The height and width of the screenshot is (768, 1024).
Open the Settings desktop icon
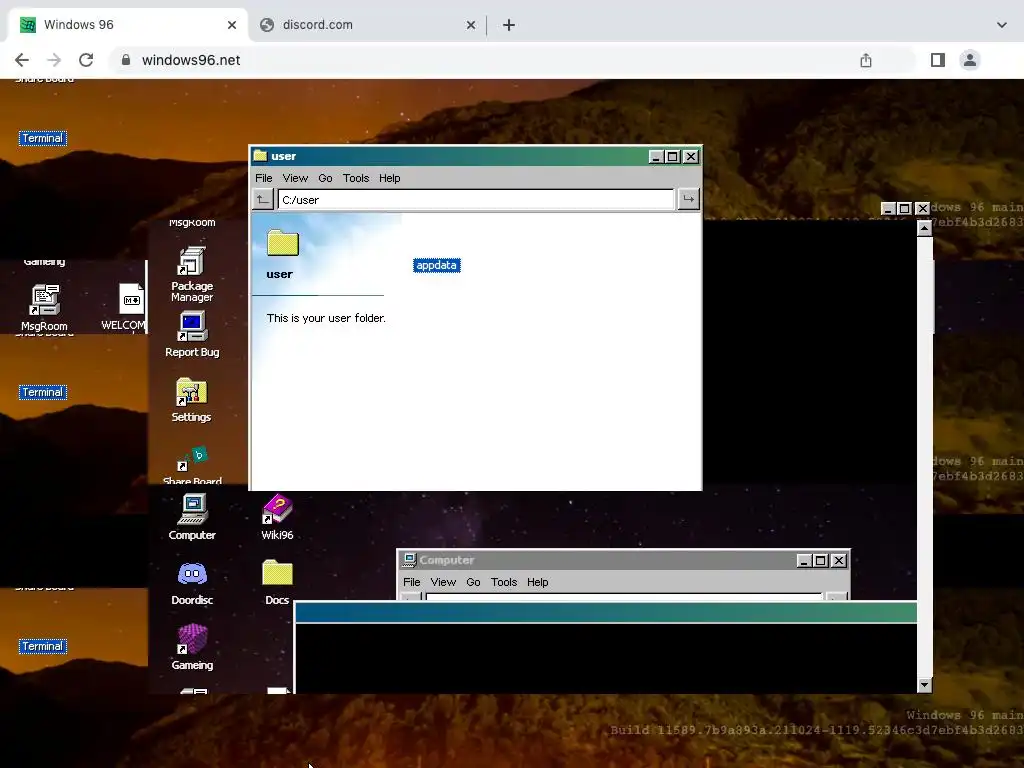191,400
